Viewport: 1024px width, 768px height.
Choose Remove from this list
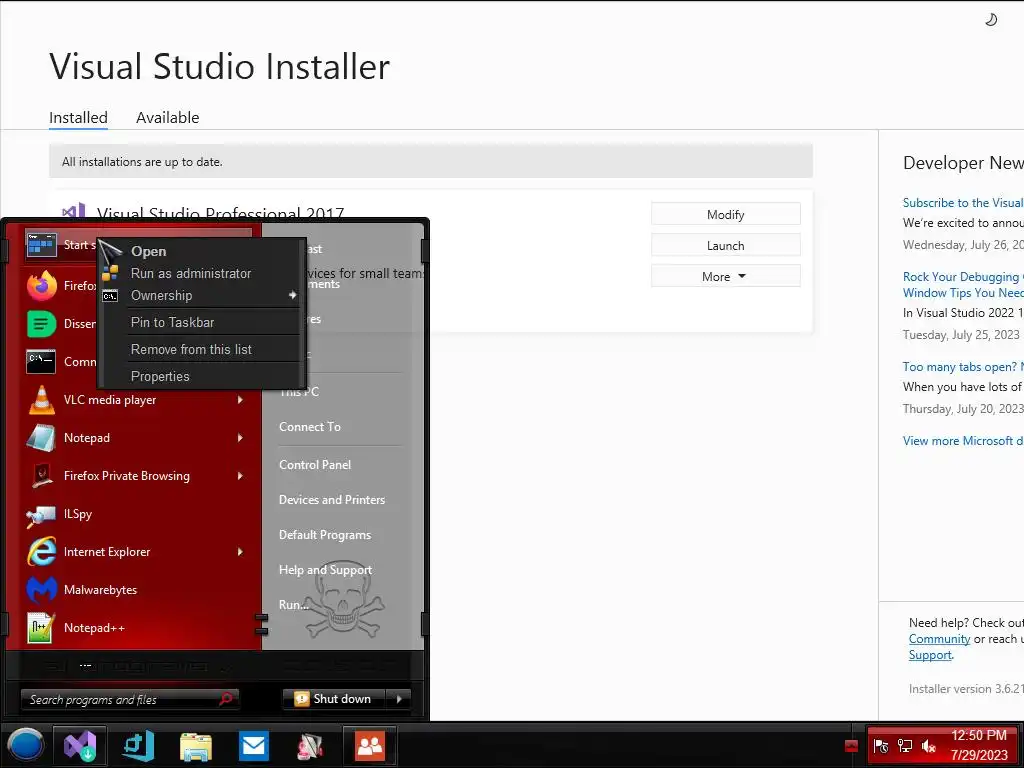pos(191,349)
